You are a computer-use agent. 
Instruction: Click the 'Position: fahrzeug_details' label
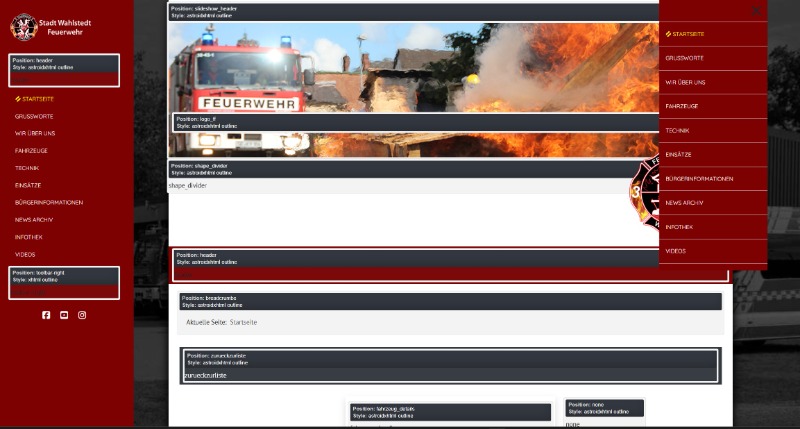pyautogui.click(x=384, y=409)
